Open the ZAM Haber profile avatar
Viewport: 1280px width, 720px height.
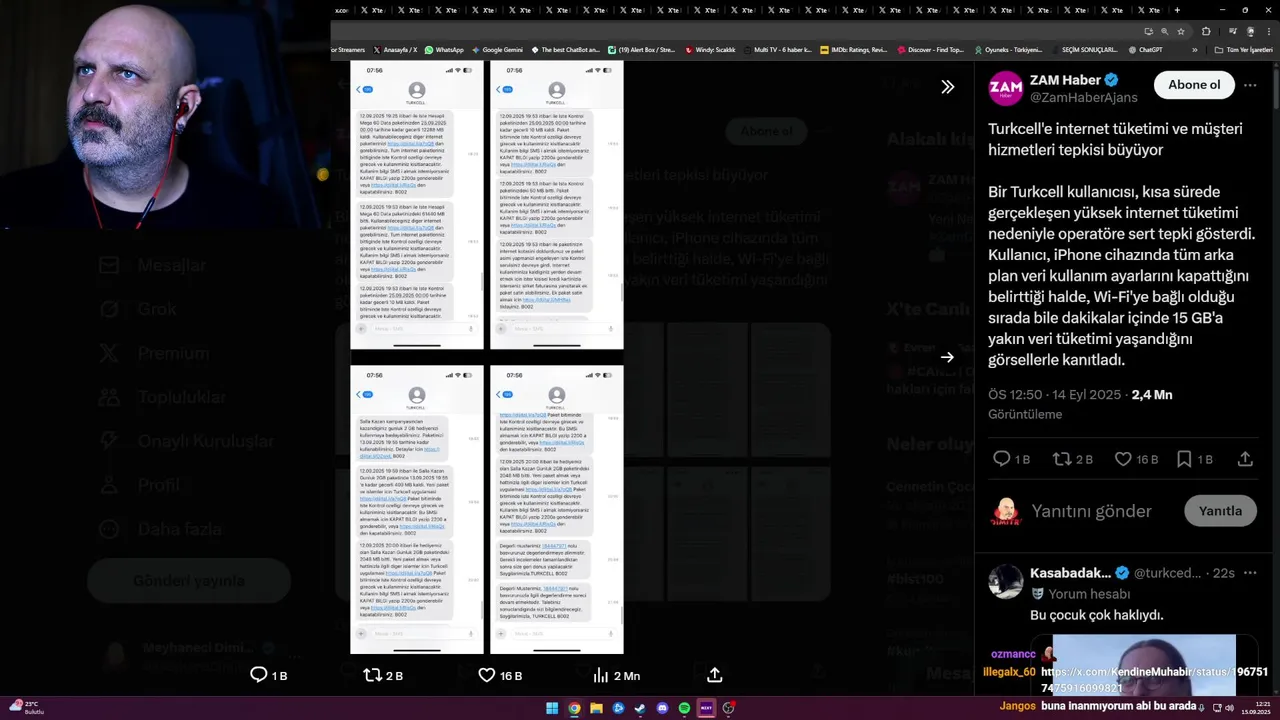pyautogui.click(x=1006, y=88)
